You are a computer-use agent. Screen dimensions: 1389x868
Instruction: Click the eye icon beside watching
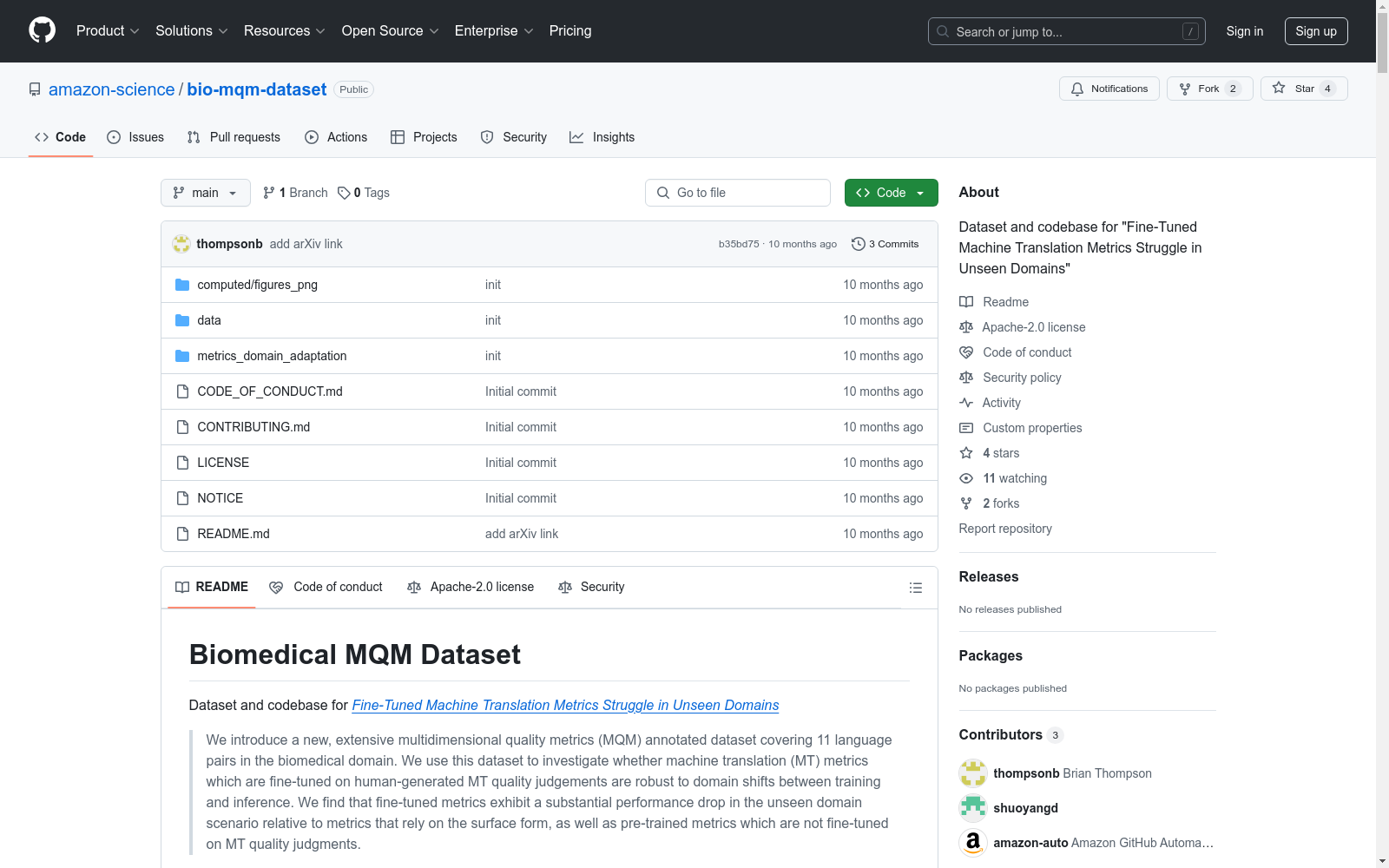point(966,478)
